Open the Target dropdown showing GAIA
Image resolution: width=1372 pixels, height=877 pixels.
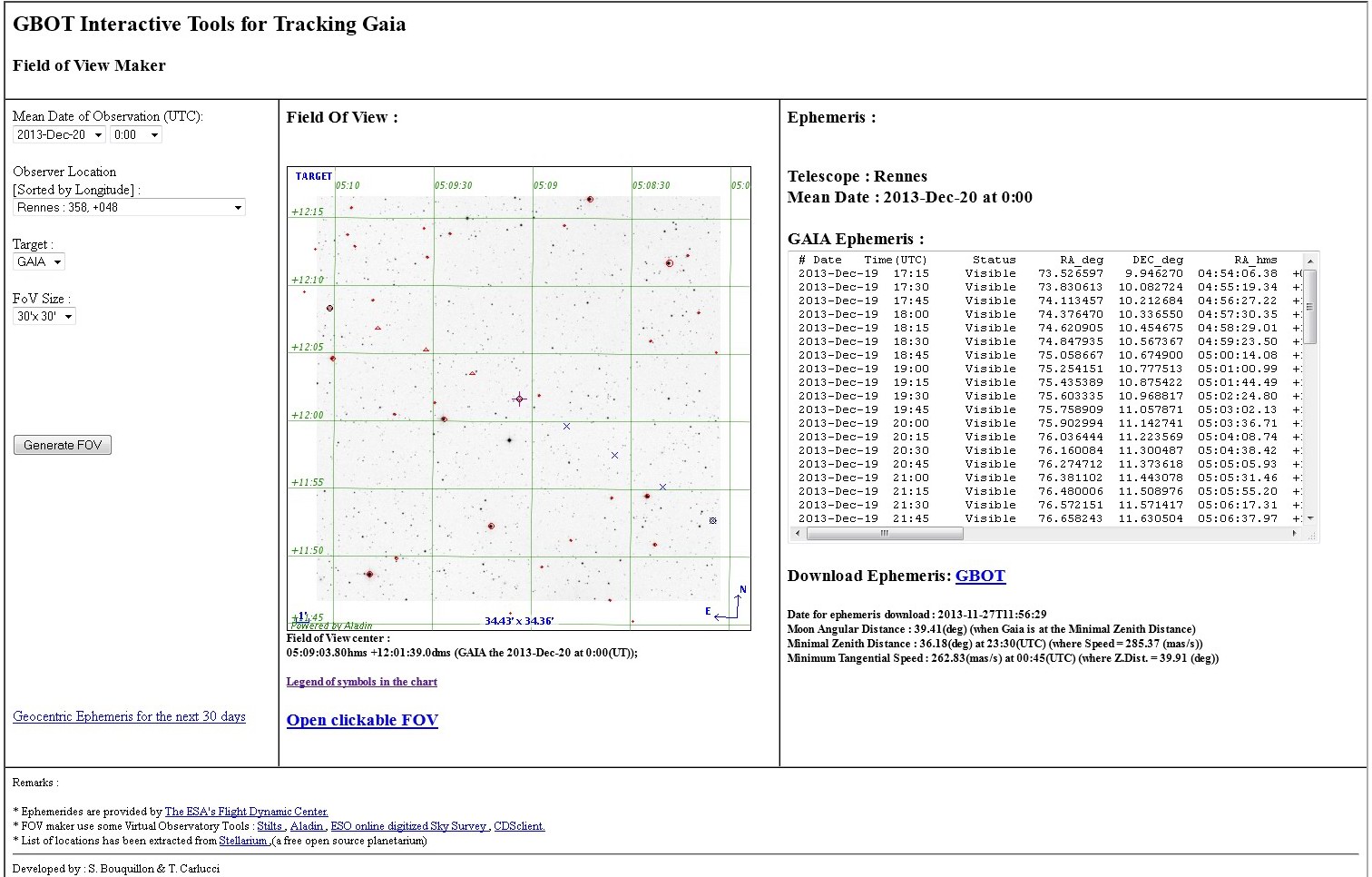pyautogui.click(x=39, y=261)
